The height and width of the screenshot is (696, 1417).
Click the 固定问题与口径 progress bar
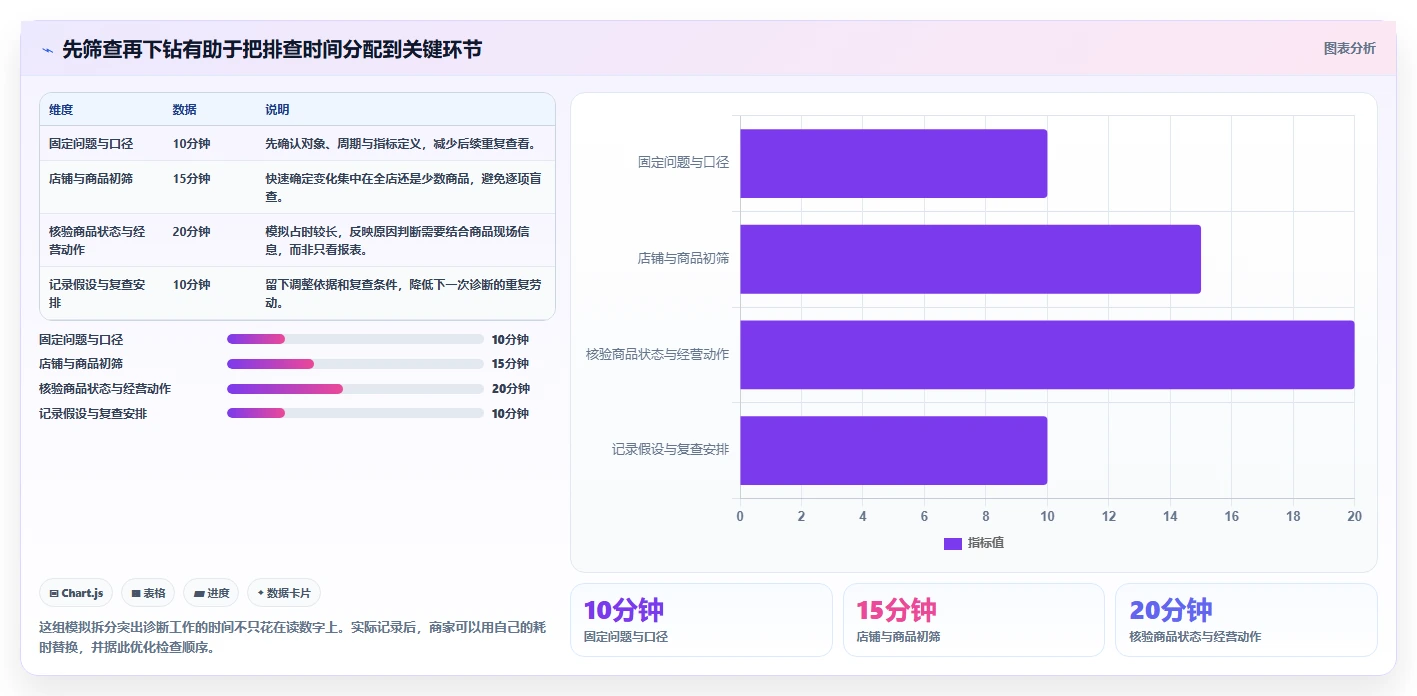[355, 339]
